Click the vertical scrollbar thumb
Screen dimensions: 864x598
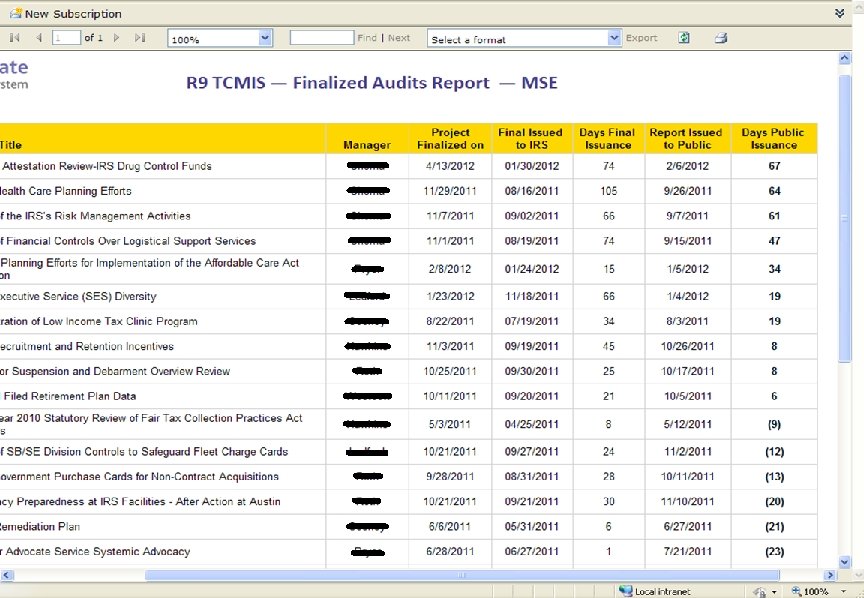click(844, 218)
